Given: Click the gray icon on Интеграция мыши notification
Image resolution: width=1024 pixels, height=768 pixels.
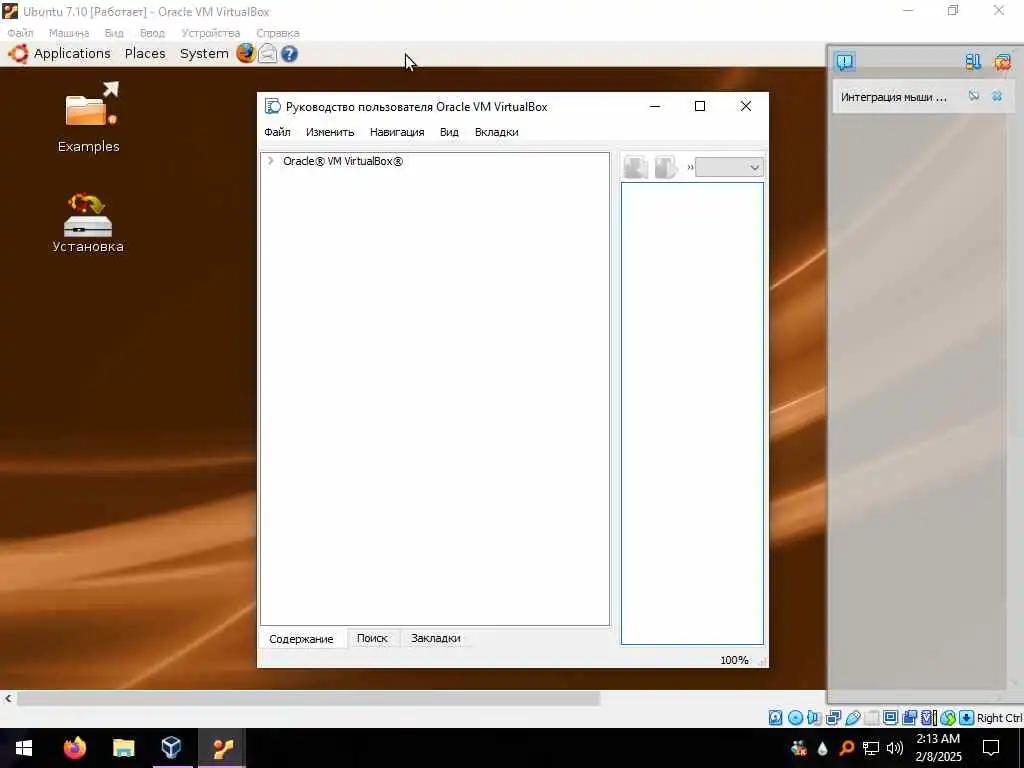Looking at the screenshot, I should [x=974, y=96].
